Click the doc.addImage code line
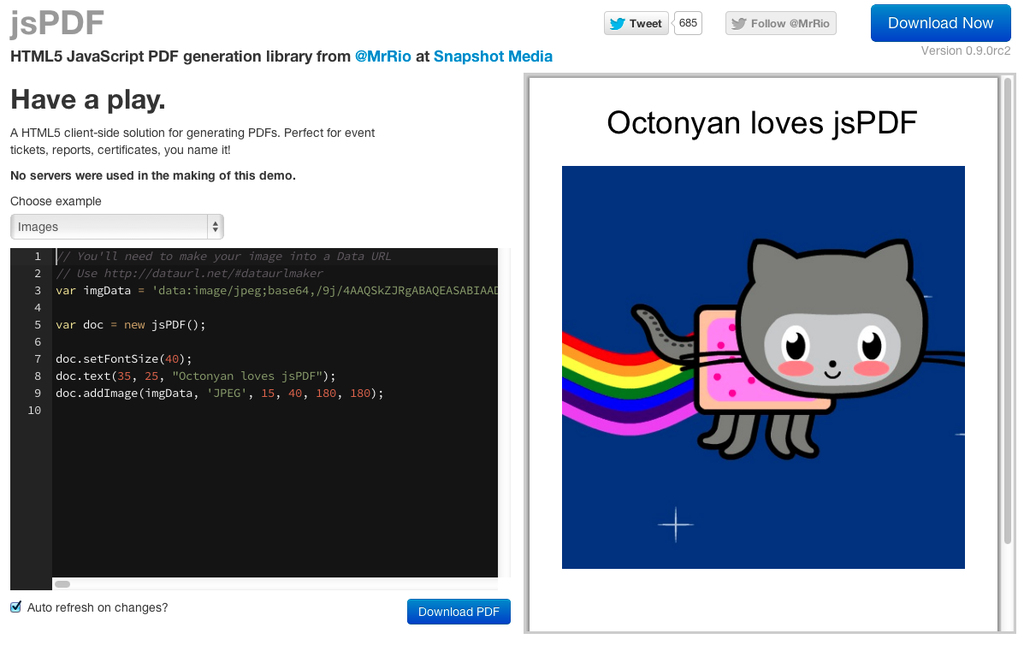This screenshot has width=1024, height=645. coord(219,393)
